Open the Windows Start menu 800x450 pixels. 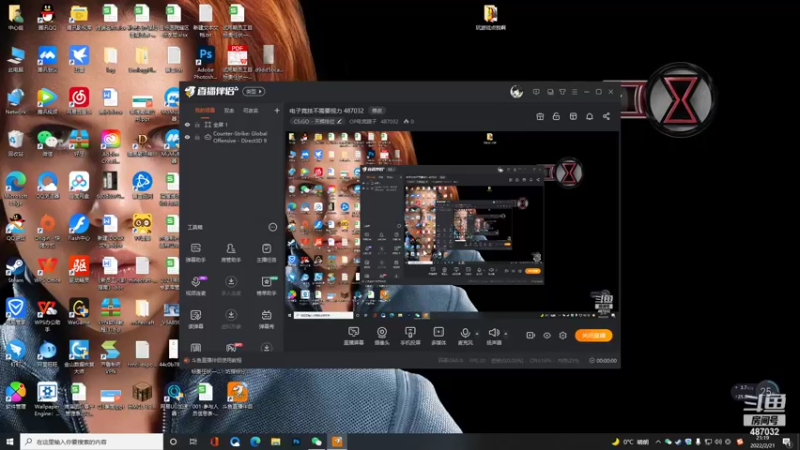point(10,441)
